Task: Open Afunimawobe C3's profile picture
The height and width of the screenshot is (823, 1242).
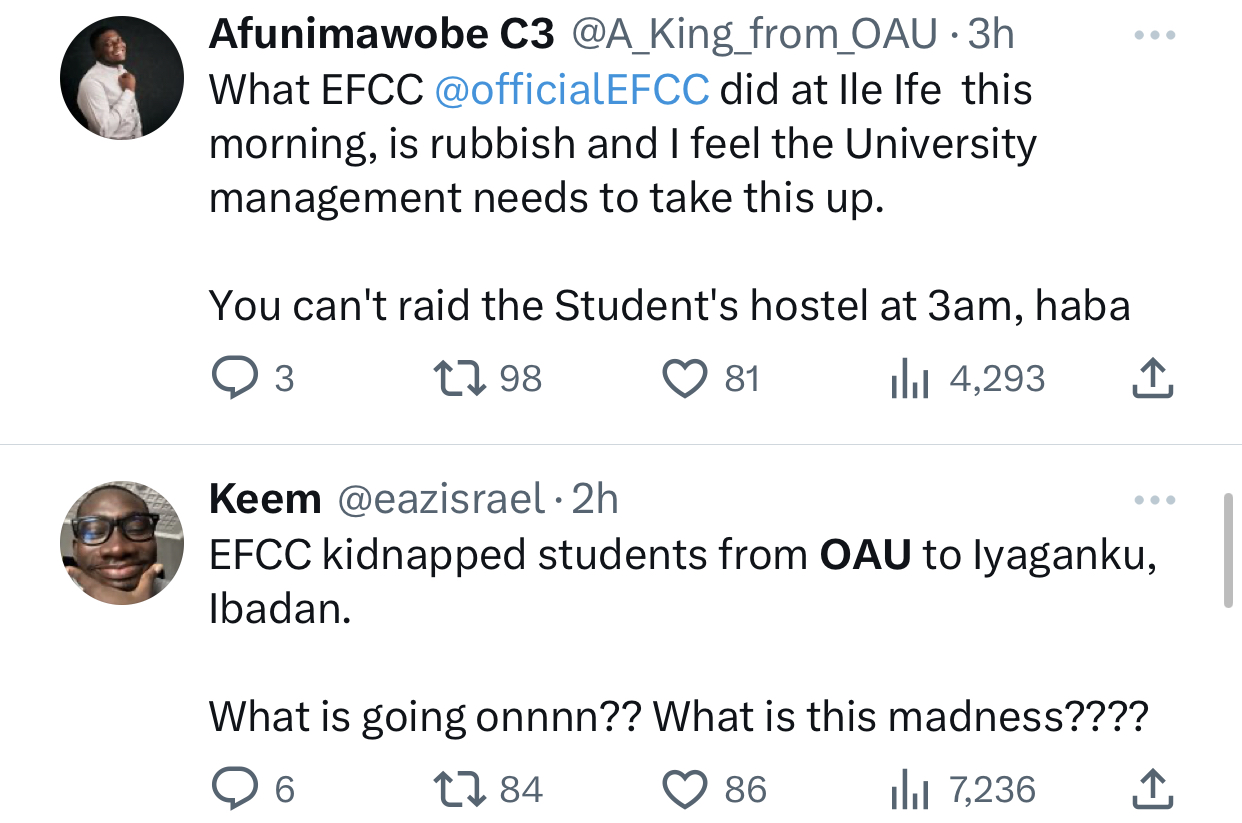Action: [122, 77]
